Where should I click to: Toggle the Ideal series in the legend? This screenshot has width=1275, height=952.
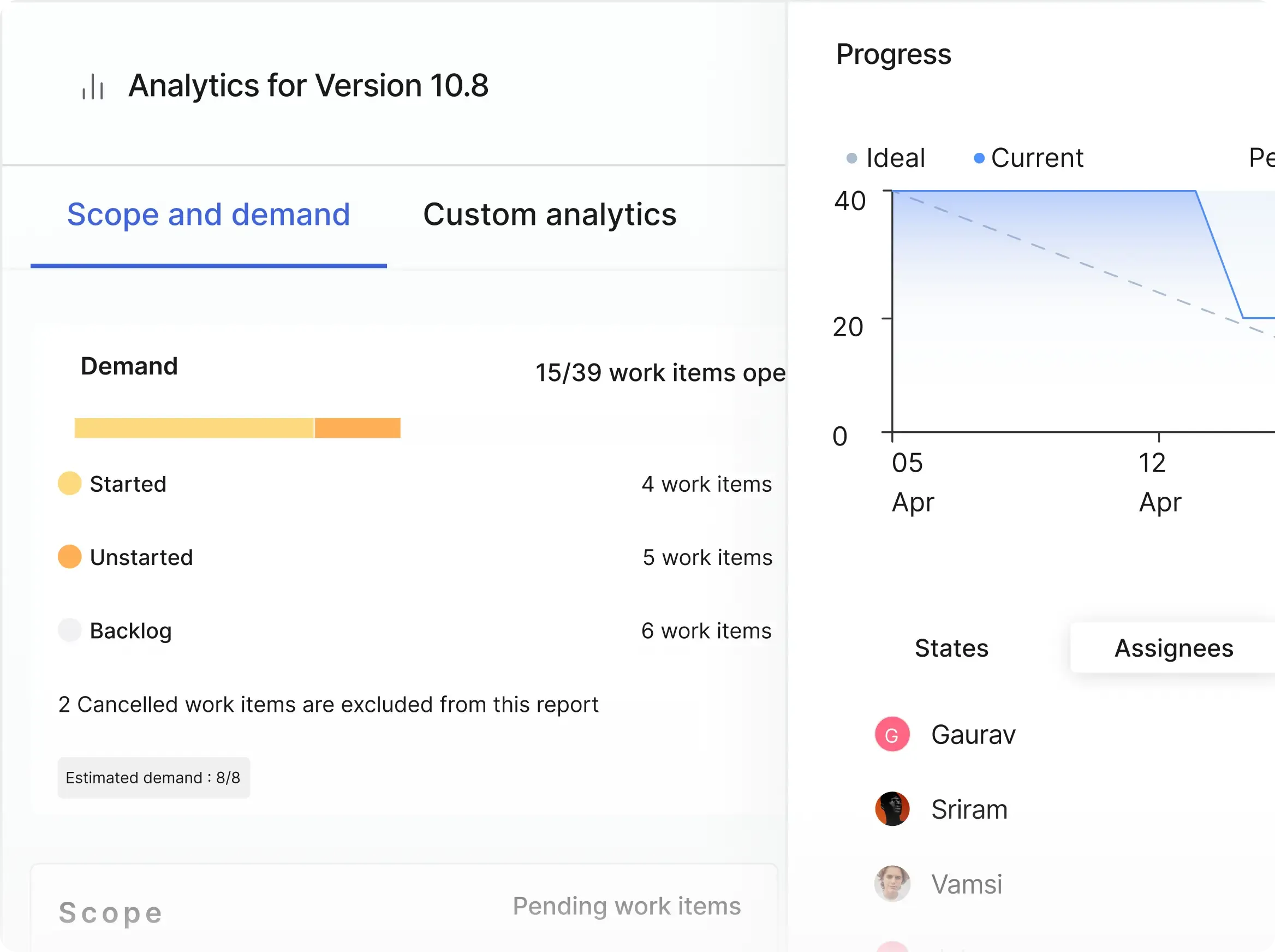tap(884, 157)
